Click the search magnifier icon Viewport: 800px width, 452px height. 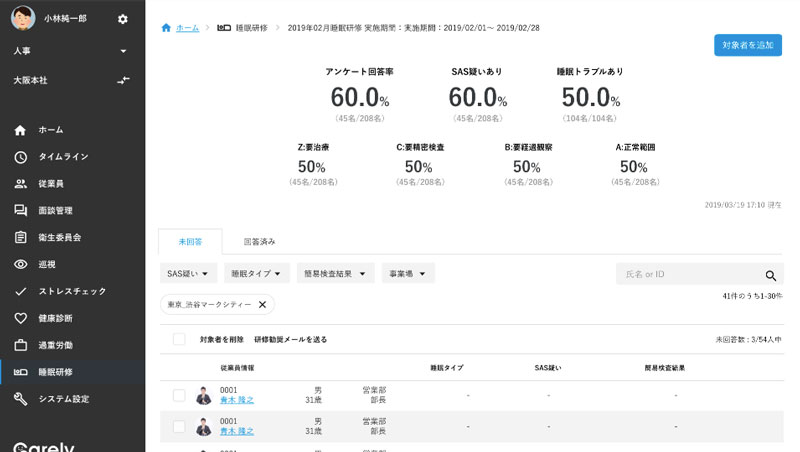(771, 275)
